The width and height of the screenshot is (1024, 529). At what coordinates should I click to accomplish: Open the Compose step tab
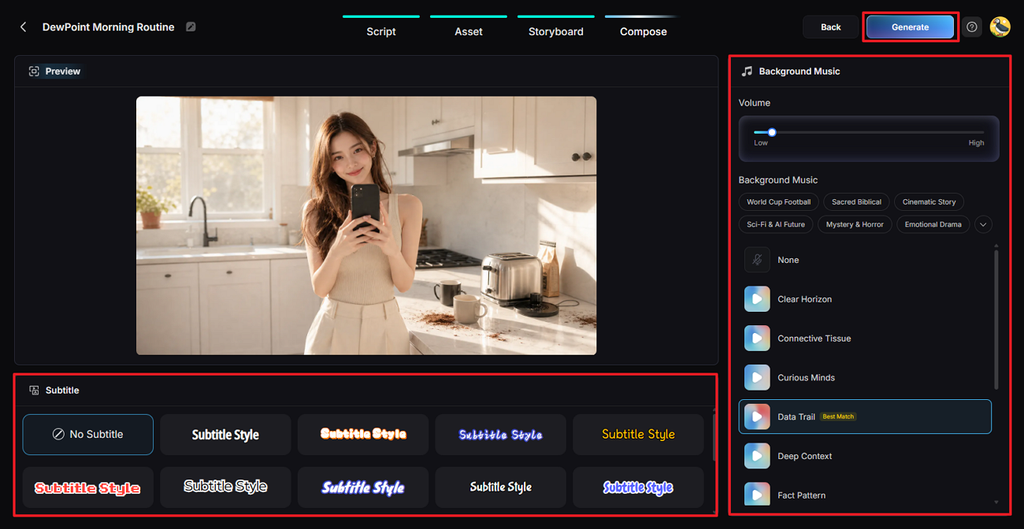click(x=643, y=31)
